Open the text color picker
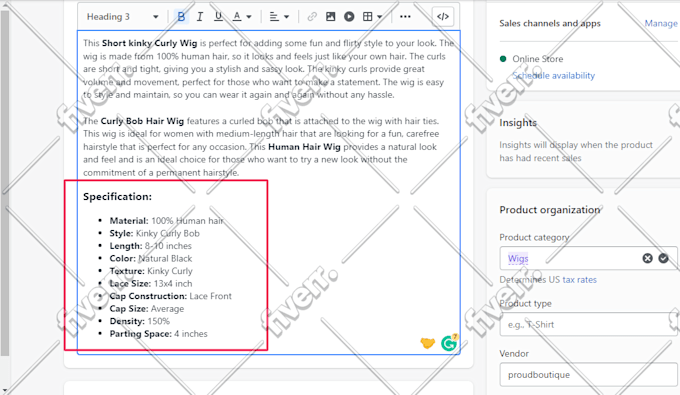Screen dimensions: 680x395 click(242, 16)
